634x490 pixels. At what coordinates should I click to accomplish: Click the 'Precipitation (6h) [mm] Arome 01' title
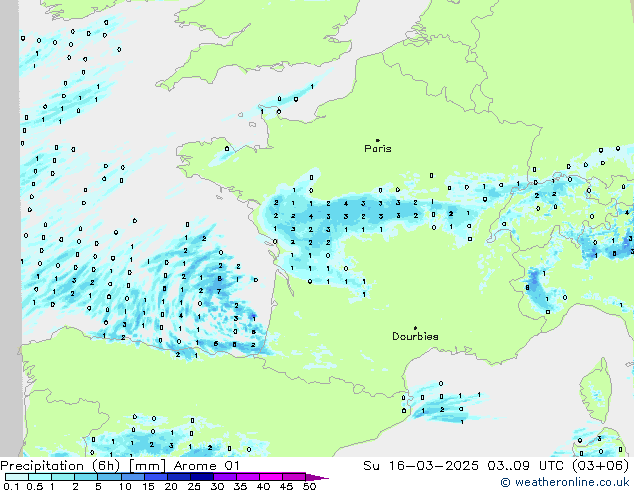[x=120, y=466]
